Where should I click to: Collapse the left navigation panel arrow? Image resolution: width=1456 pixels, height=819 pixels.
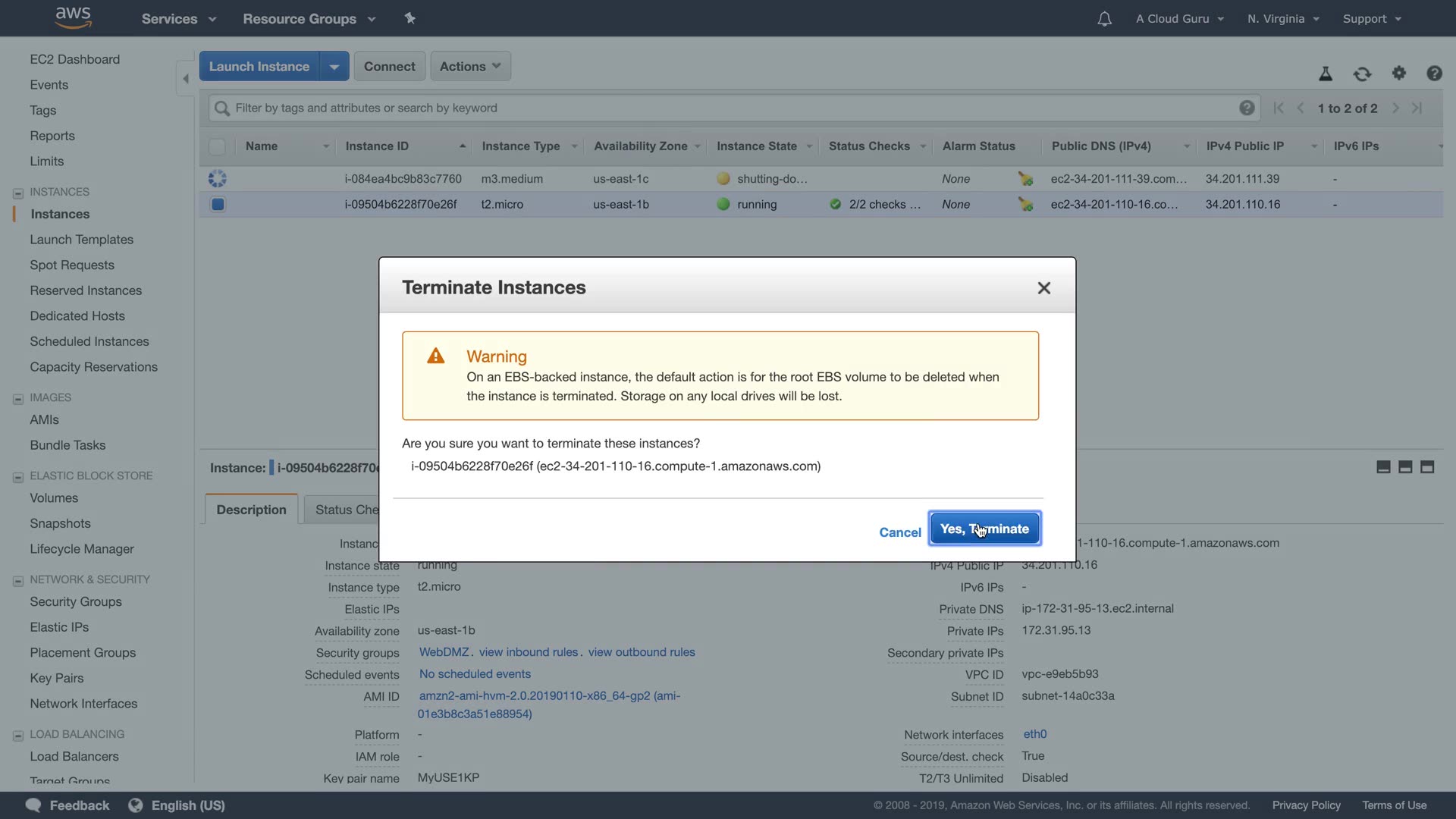pos(186,79)
